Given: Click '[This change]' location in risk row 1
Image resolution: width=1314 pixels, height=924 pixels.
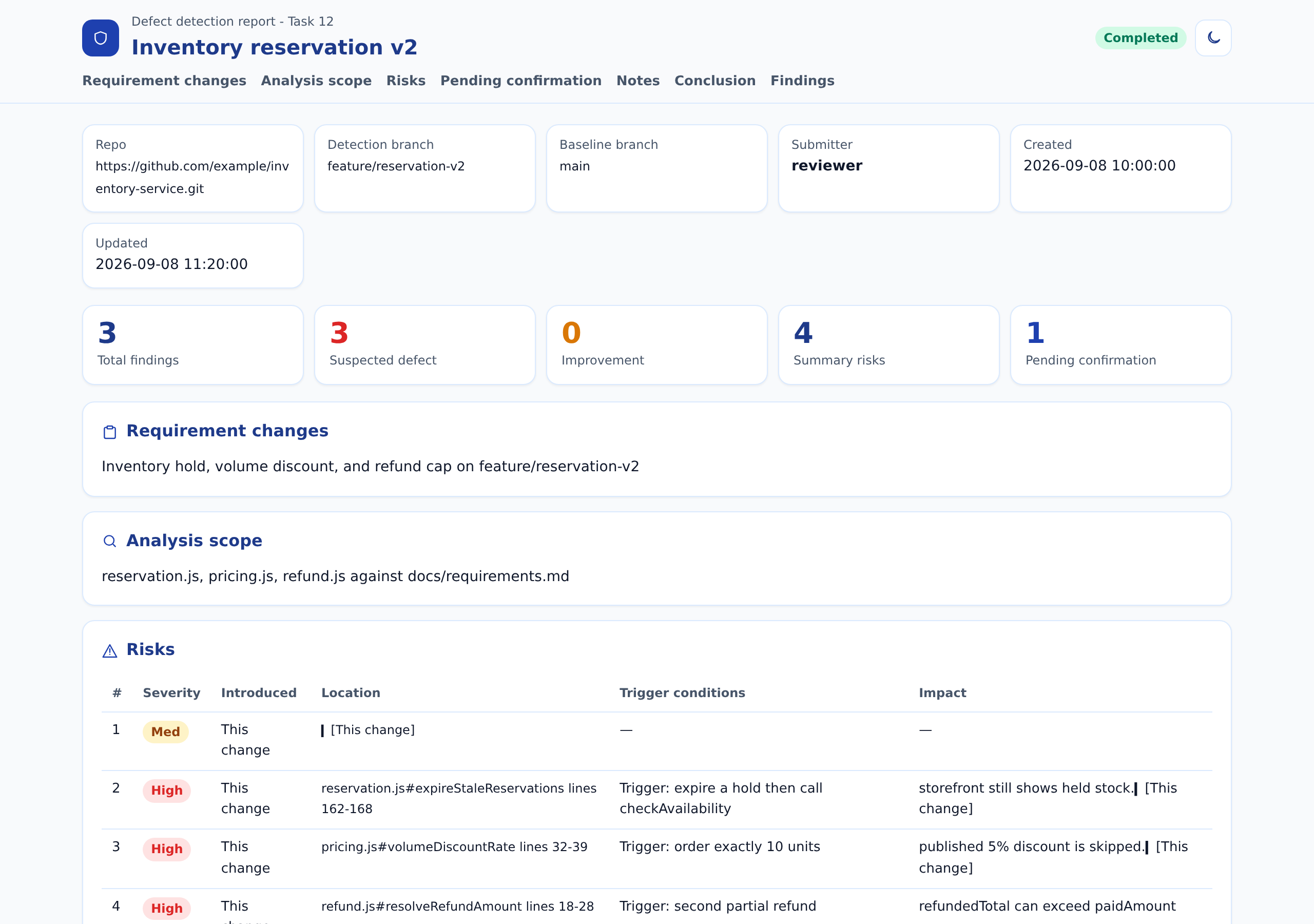Looking at the screenshot, I should pos(373,730).
